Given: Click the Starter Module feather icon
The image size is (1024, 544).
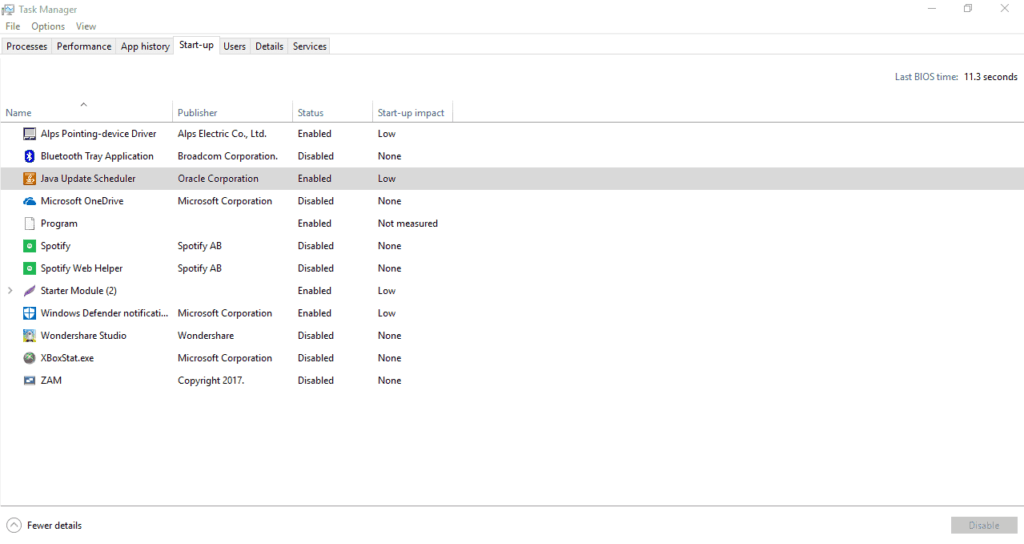Looking at the screenshot, I should [29, 291].
